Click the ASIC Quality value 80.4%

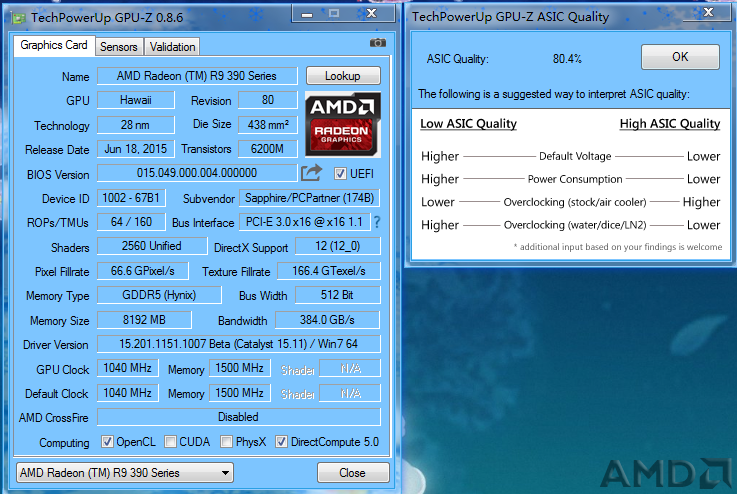click(x=567, y=59)
